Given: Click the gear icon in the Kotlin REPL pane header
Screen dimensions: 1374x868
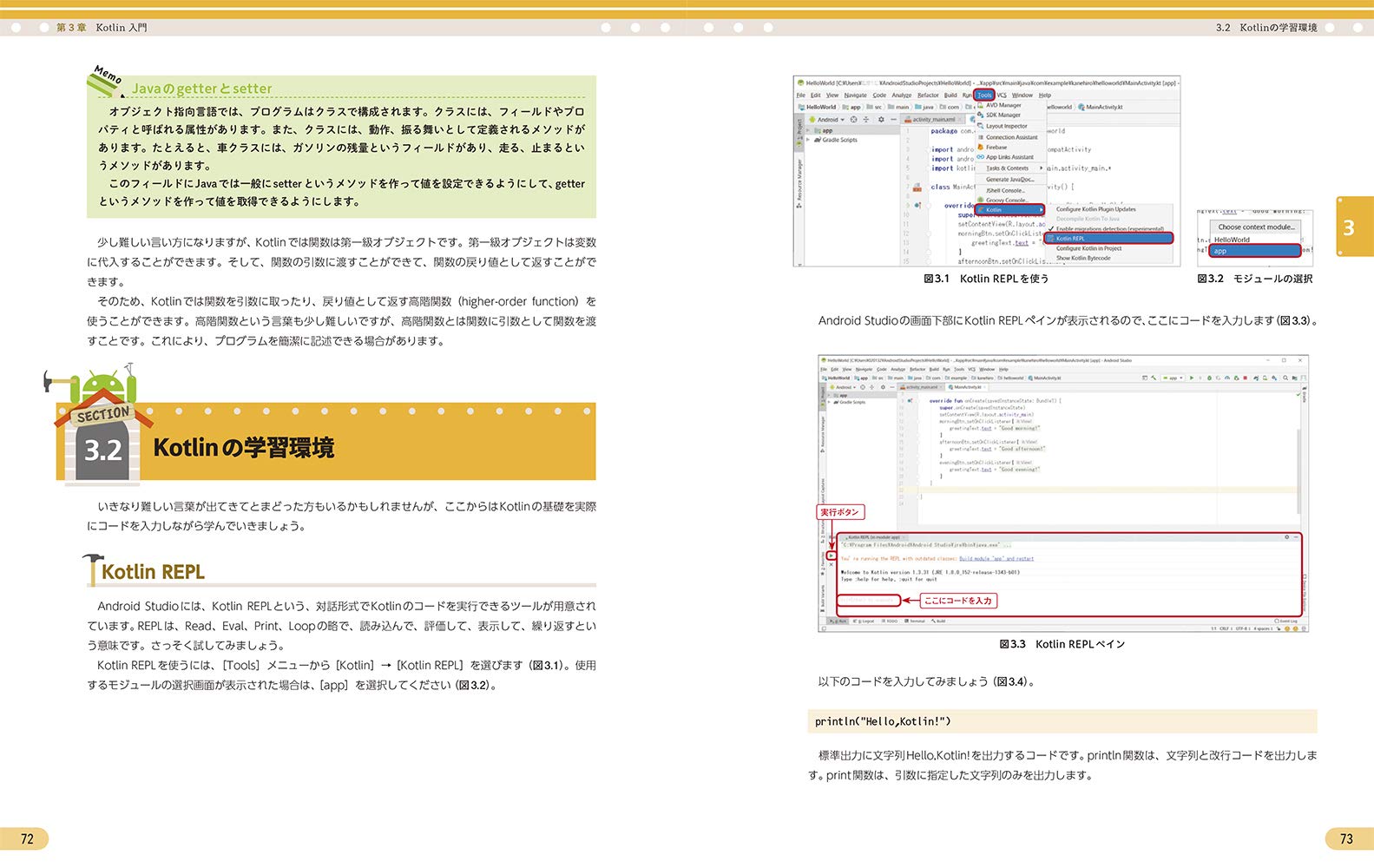Looking at the screenshot, I should click(x=1287, y=537).
